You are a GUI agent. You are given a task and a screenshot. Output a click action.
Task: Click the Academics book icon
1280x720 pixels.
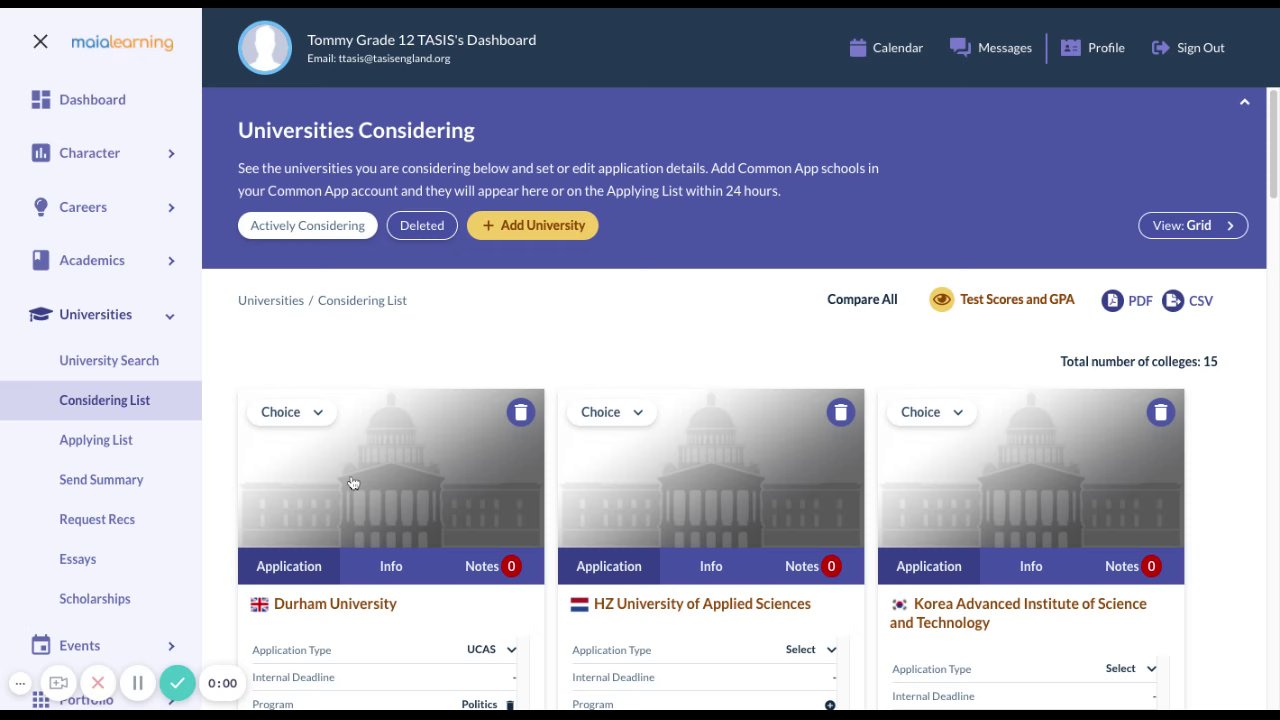click(x=40, y=260)
